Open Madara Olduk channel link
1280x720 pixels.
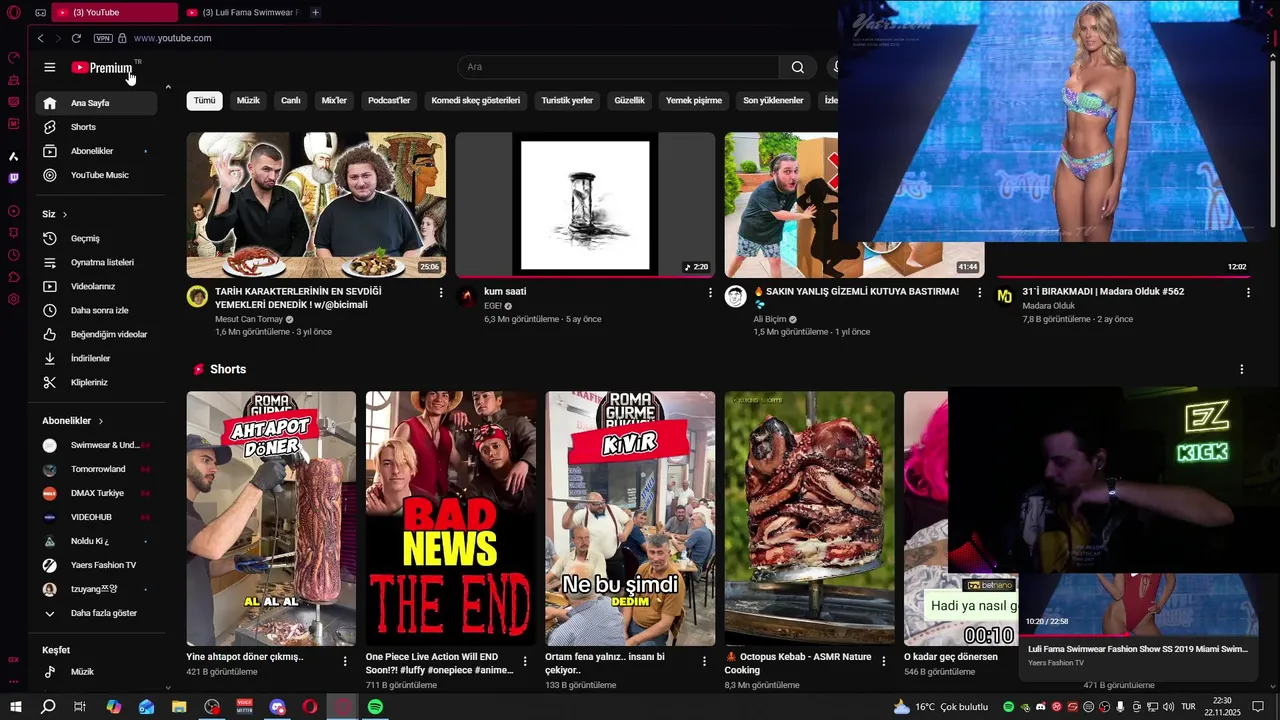tap(1048, 306)
